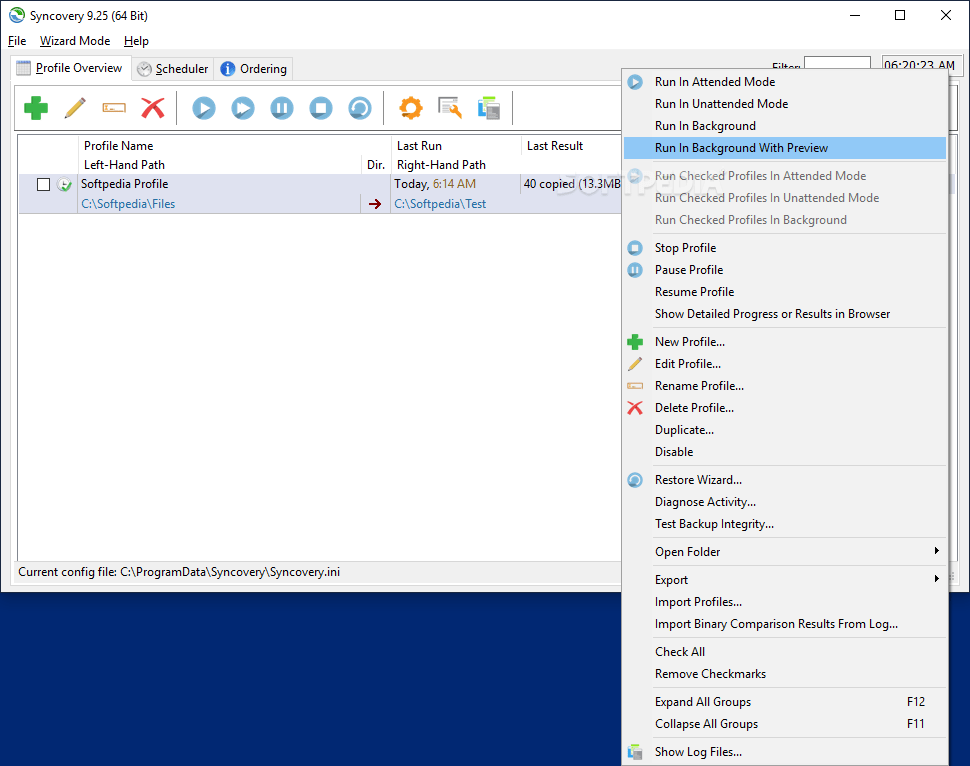Switch to the Profile Overview tab
This screenshot has width=970, height=766.
click(70, 68)
